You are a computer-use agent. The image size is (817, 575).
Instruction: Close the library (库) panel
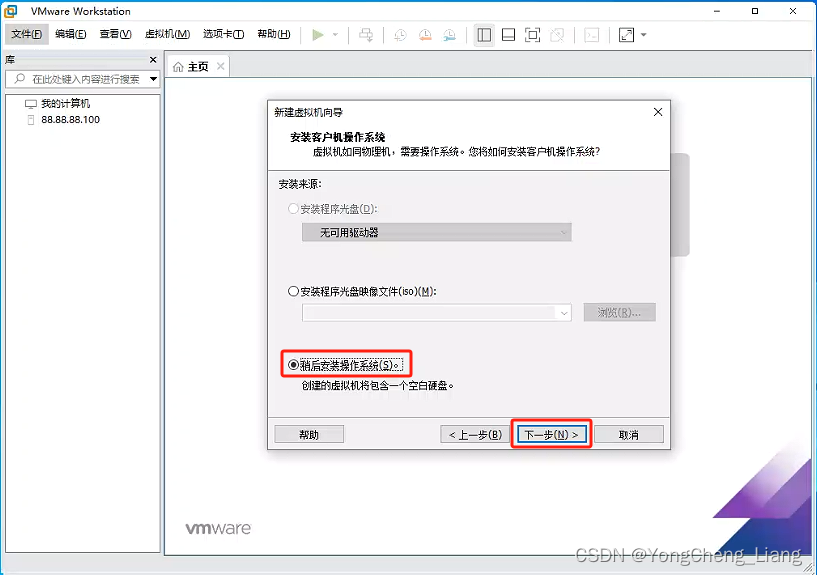coord(153,60)
